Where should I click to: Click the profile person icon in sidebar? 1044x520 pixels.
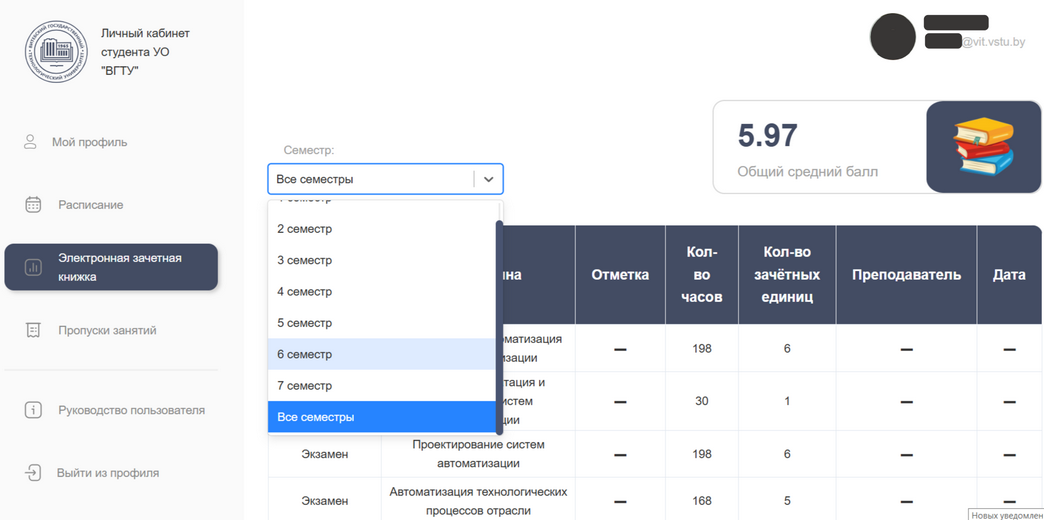tap(30, 142)
